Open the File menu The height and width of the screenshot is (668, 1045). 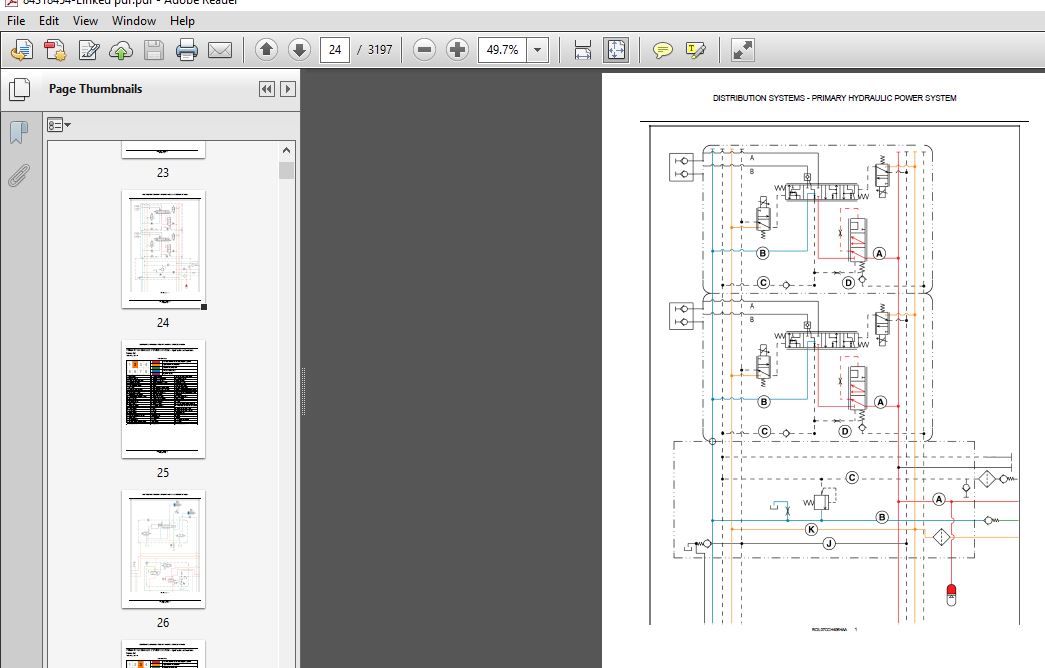pyautogui.click(x=16, y=21)
